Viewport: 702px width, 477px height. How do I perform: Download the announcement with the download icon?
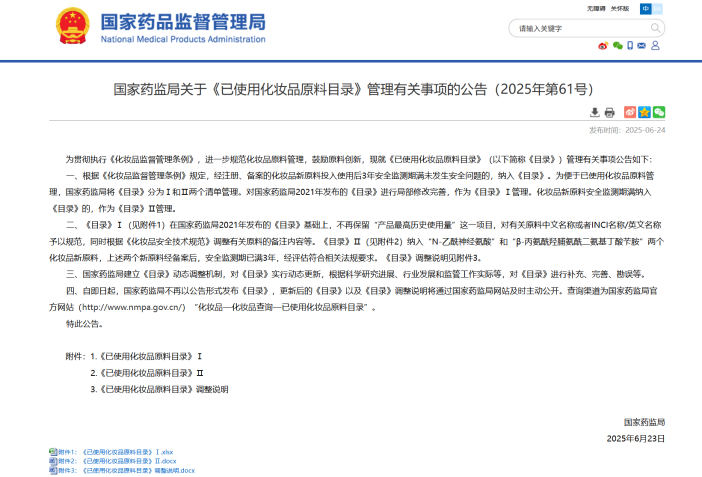point(595,112)
